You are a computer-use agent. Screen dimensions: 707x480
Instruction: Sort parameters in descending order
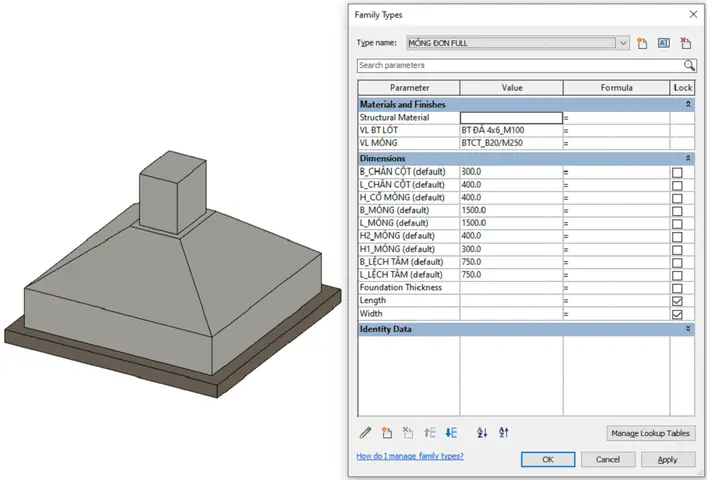point(504,433)
